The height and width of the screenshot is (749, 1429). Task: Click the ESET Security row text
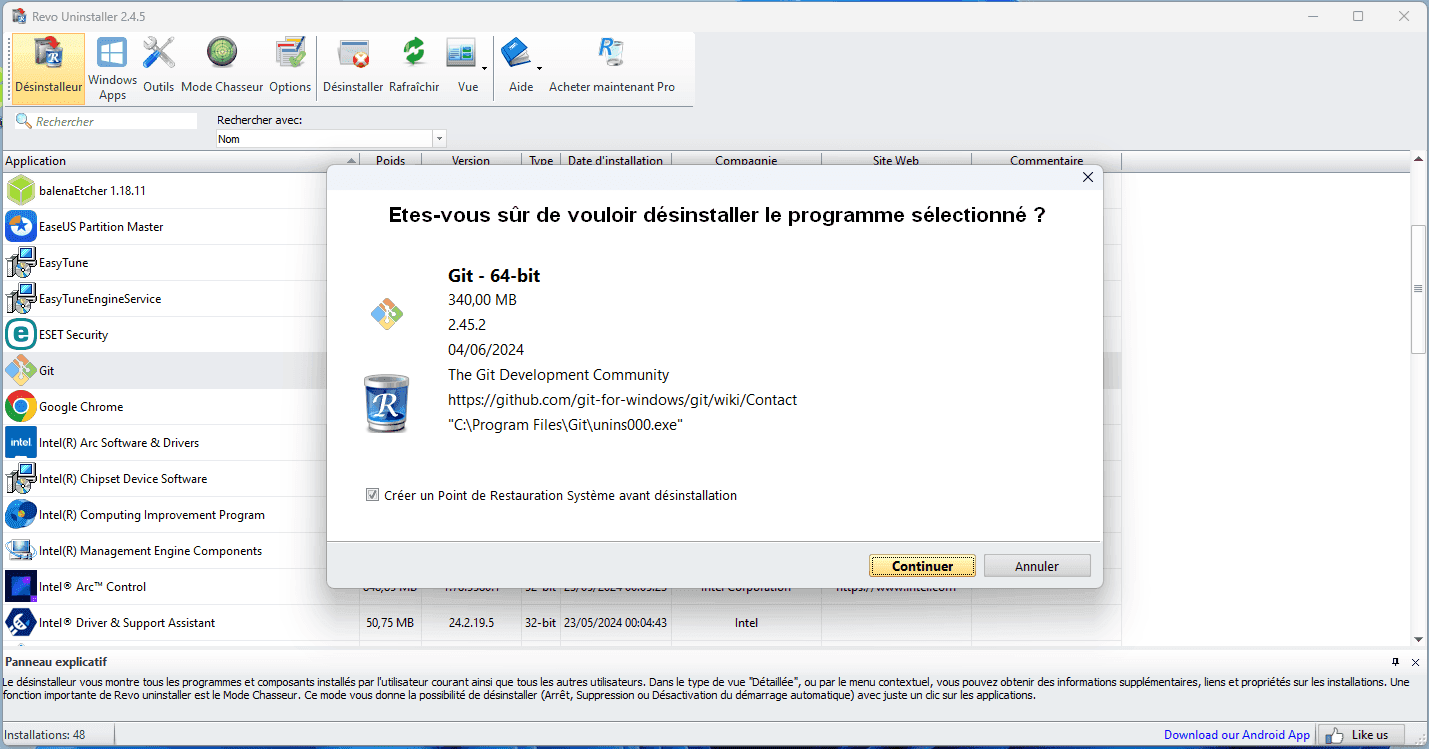tap(73, 335)
